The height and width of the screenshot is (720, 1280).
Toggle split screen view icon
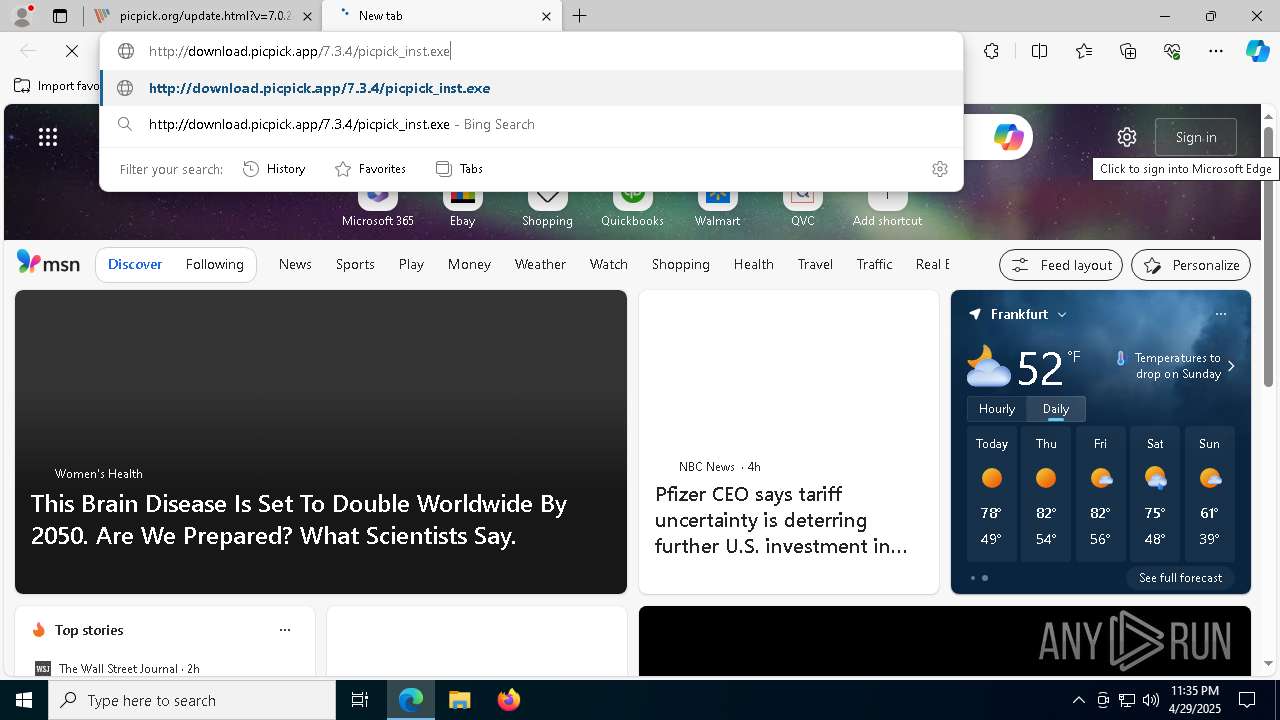pos(1039,51)
